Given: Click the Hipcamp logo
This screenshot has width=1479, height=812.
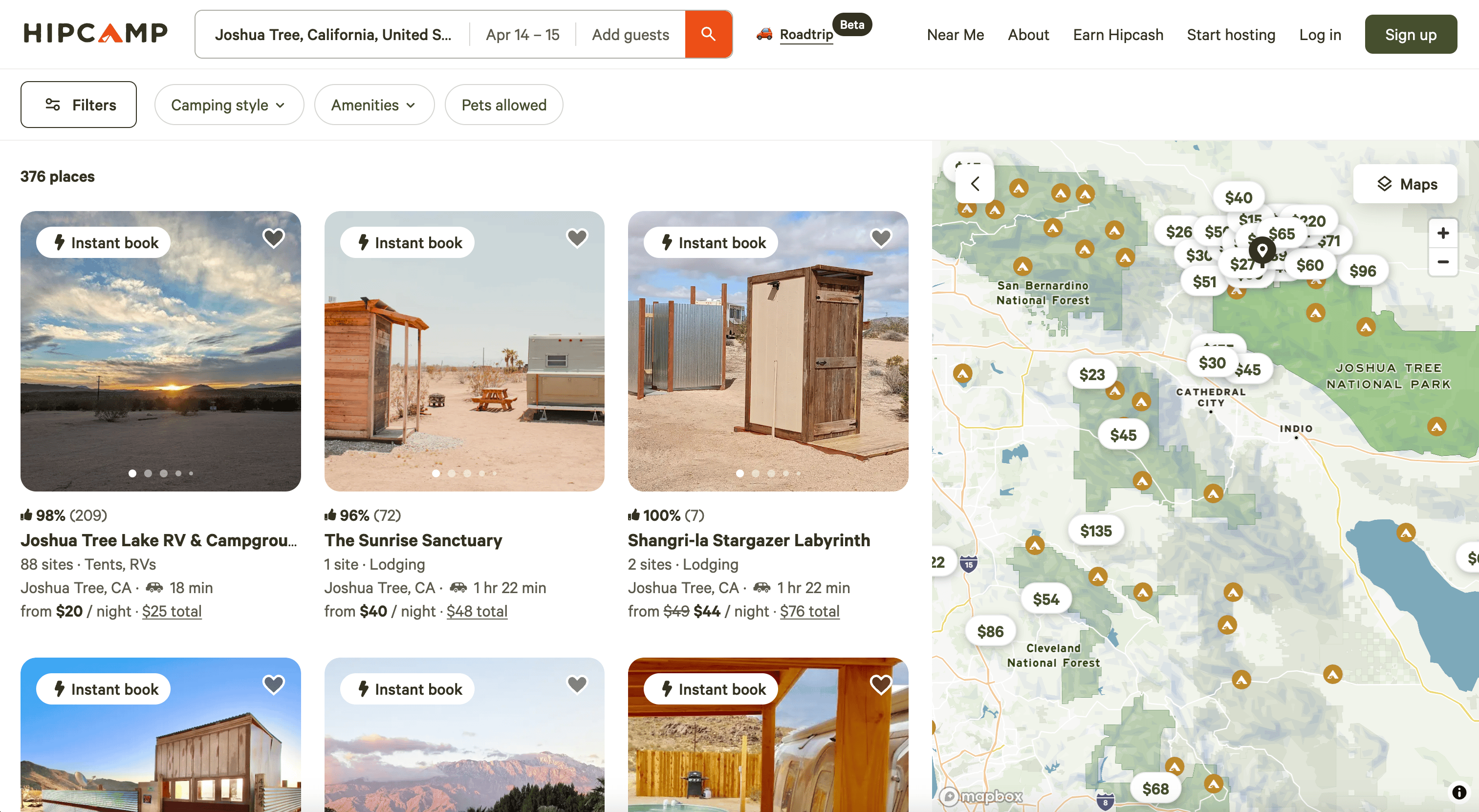Looking at the screenshot, I should tap(95, 33).
